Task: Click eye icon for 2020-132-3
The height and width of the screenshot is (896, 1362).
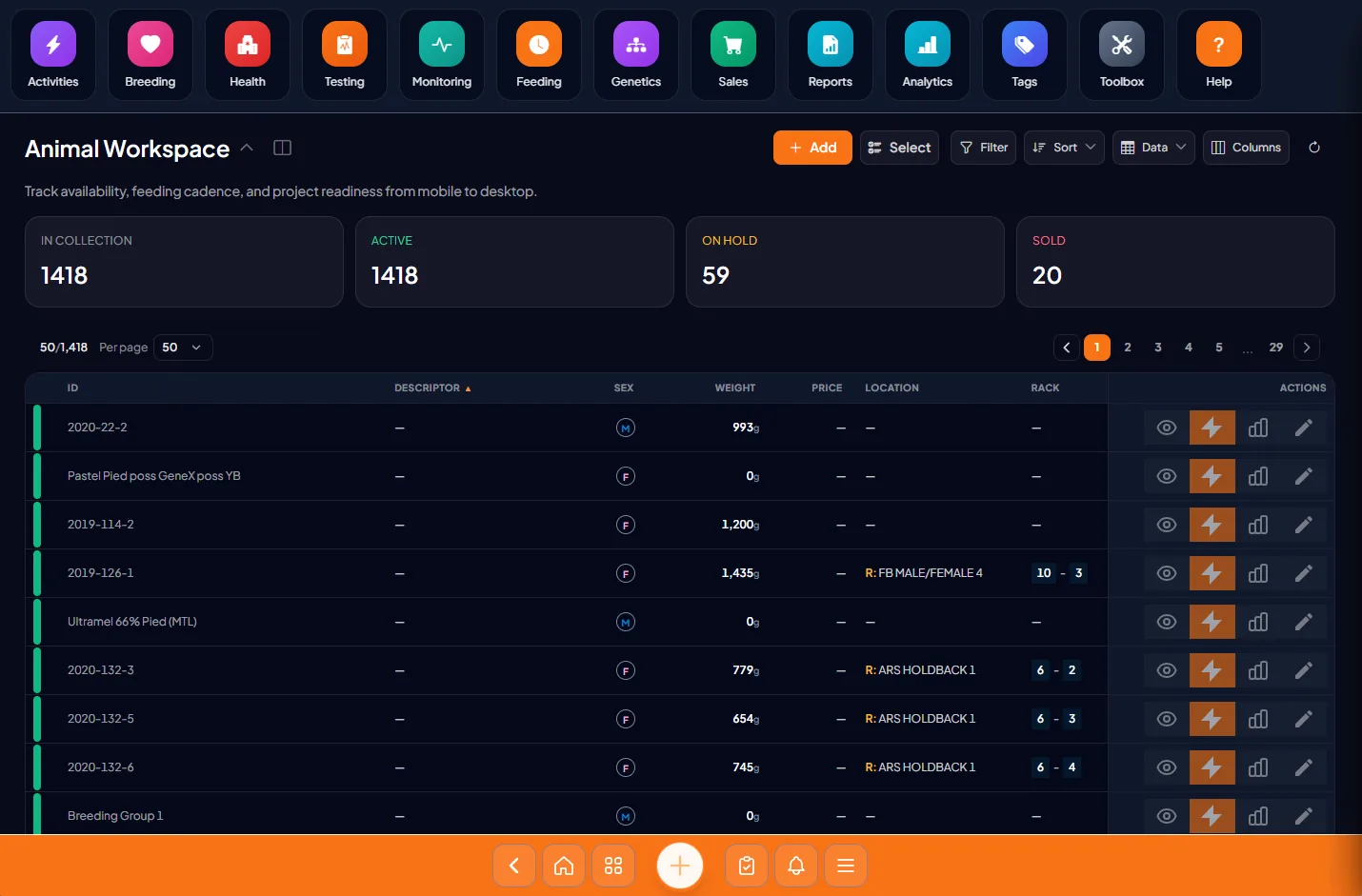Action: tap(1167, 670)
